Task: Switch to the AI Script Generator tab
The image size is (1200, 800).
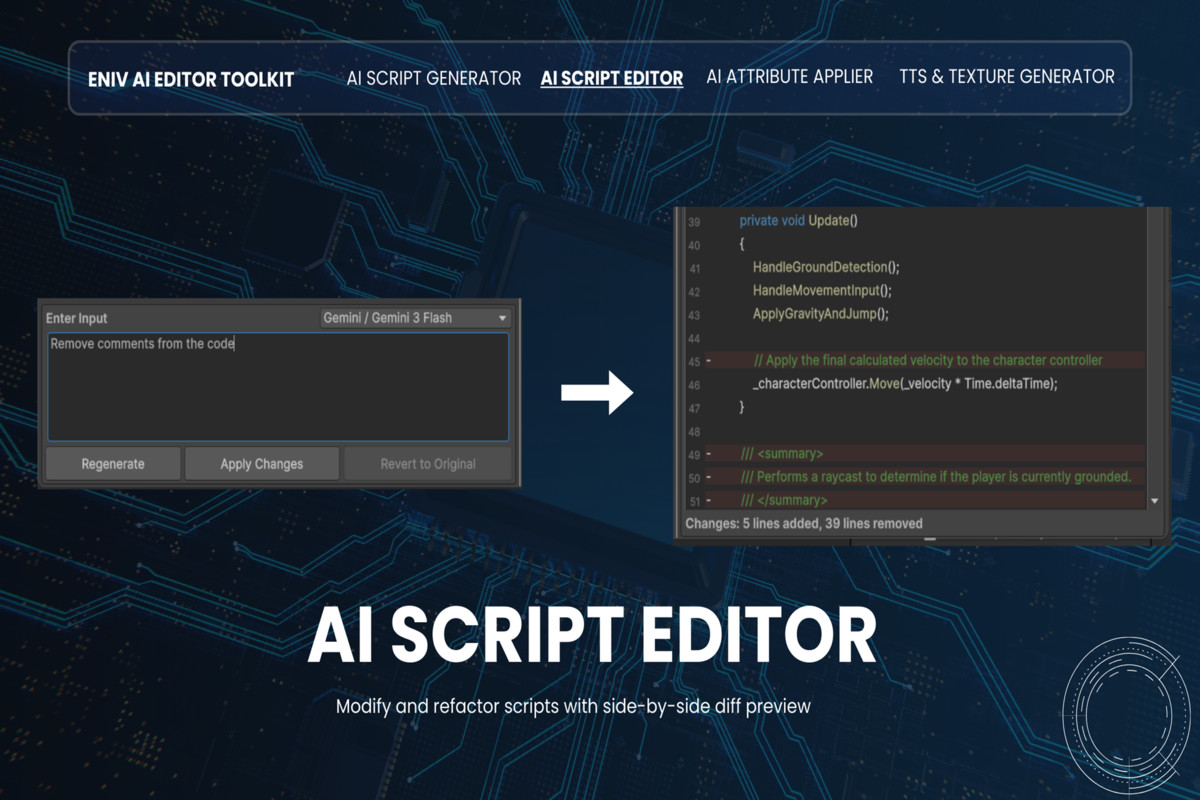Action: 432,77
